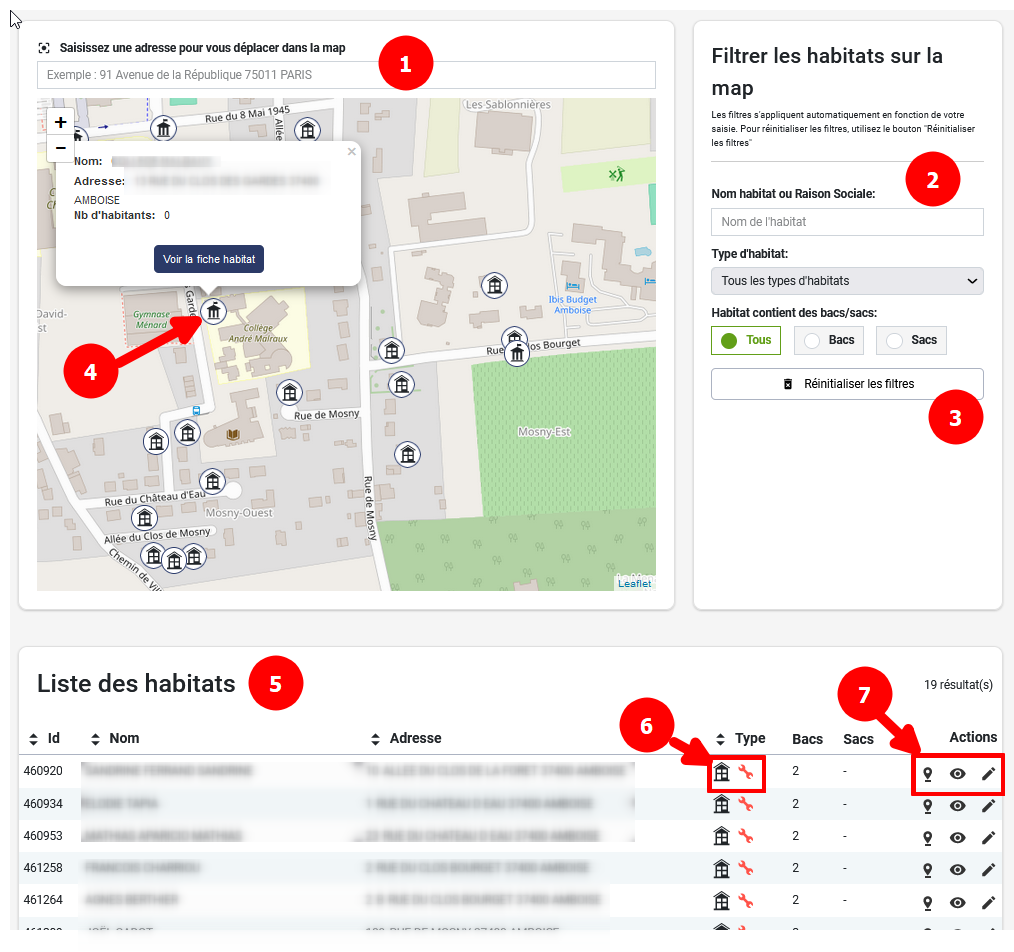
Task: Click the location pin icon for habitat 460920
Action: [x=927, y=773]
